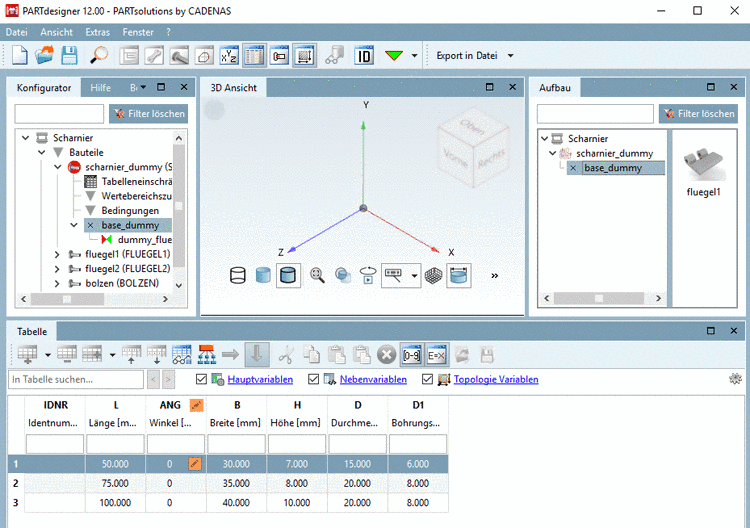Click the wrench toolbar icon
Image resolution: width=750 pixels, height=528 pixels.
154,56
